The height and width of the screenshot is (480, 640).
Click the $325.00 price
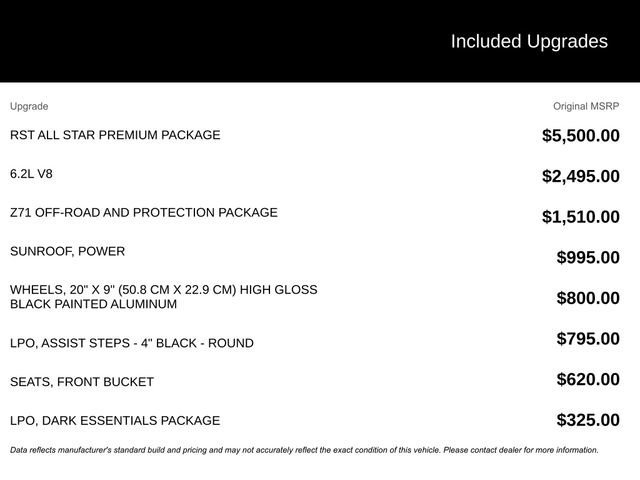(x=588, y=420)
